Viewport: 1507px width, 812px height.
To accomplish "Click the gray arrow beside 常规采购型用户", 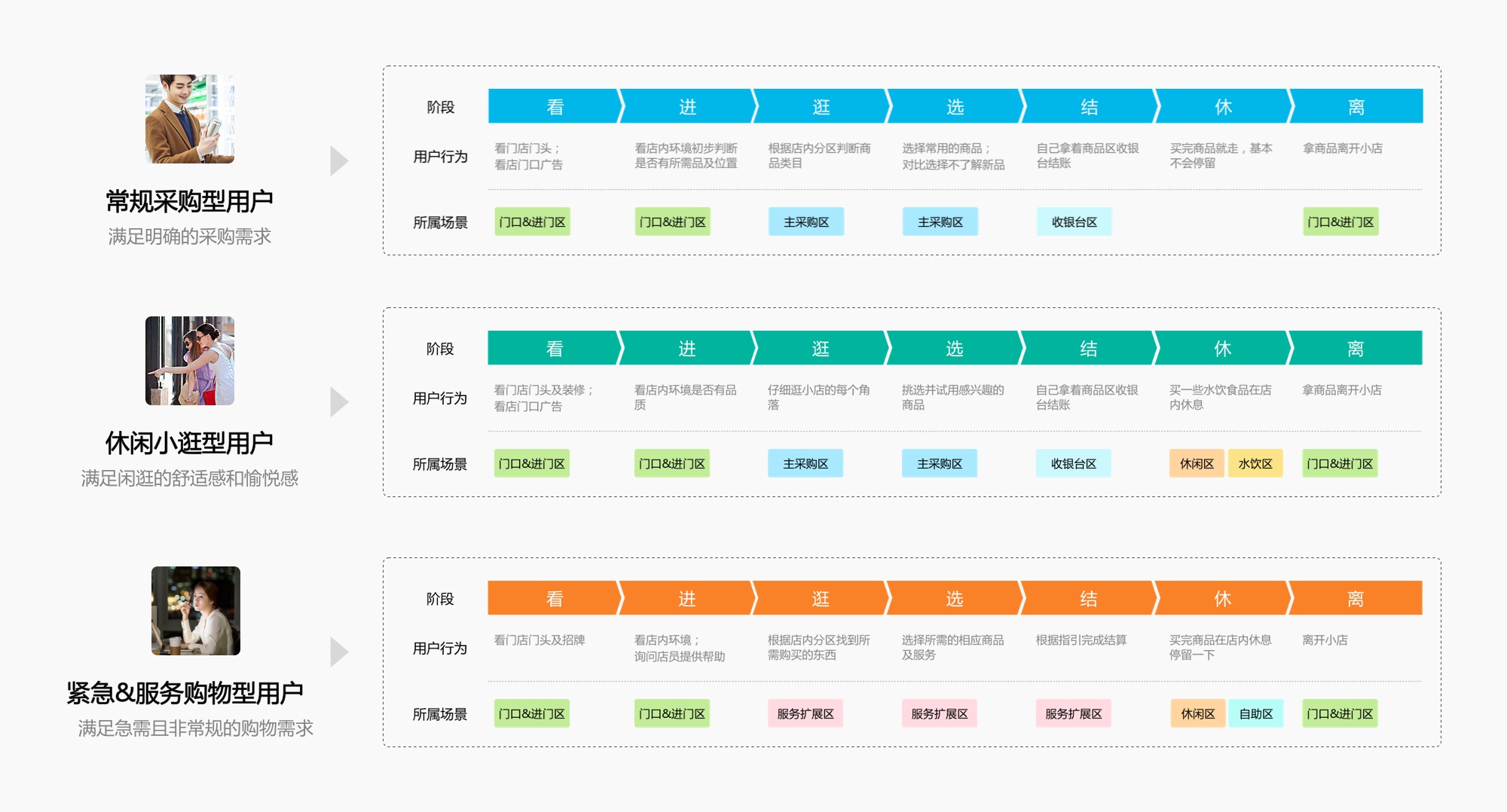I will 340,160.
